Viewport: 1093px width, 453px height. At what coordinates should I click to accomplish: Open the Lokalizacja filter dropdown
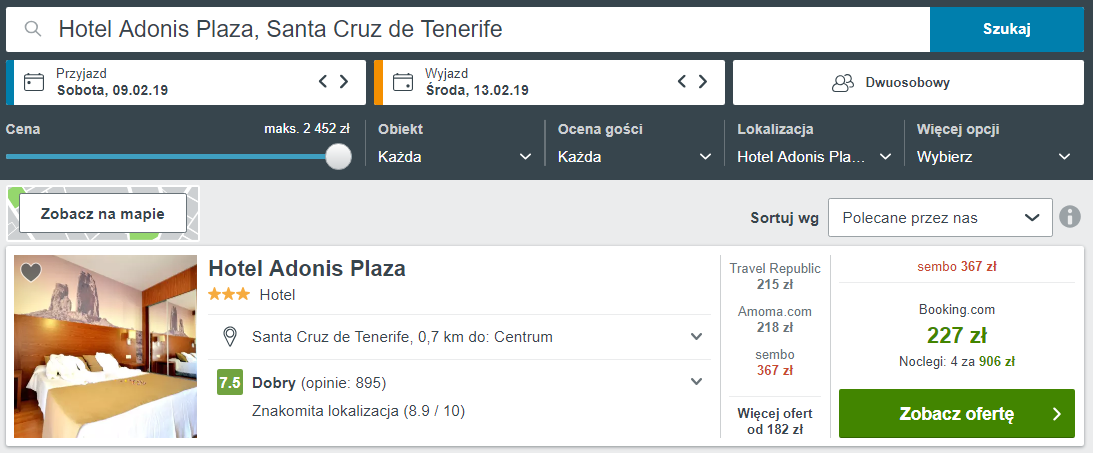pyautogui.click(x=814, y=157)
